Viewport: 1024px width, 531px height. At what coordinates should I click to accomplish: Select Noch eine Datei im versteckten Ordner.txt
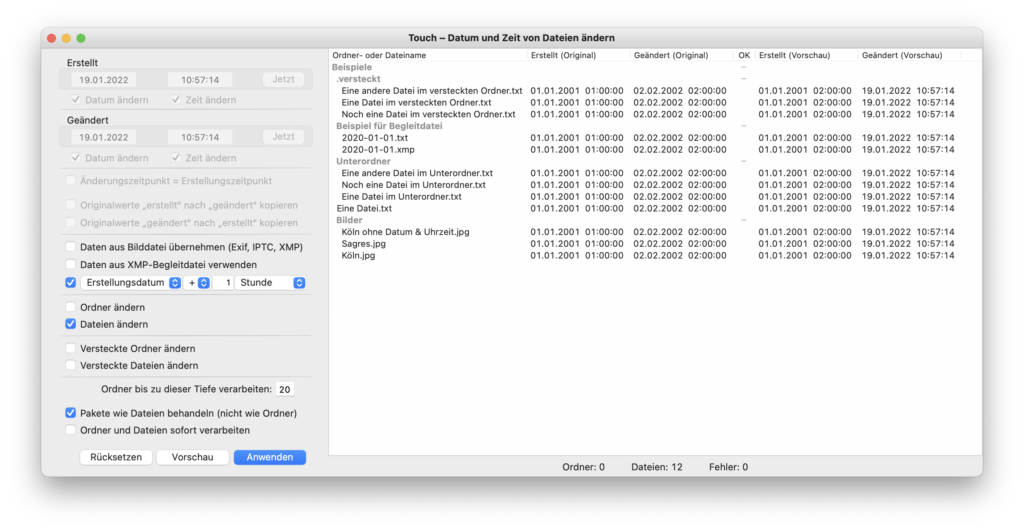tap(656, 114)
